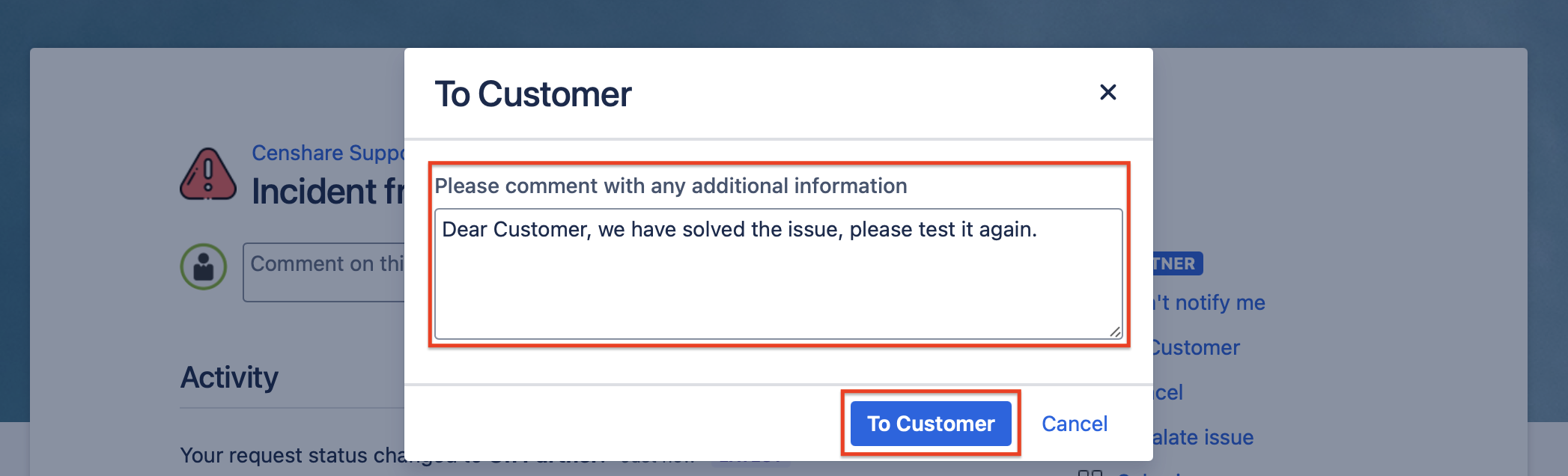
Task: Click the X icon on the dialog
Action: (1107, 91)
